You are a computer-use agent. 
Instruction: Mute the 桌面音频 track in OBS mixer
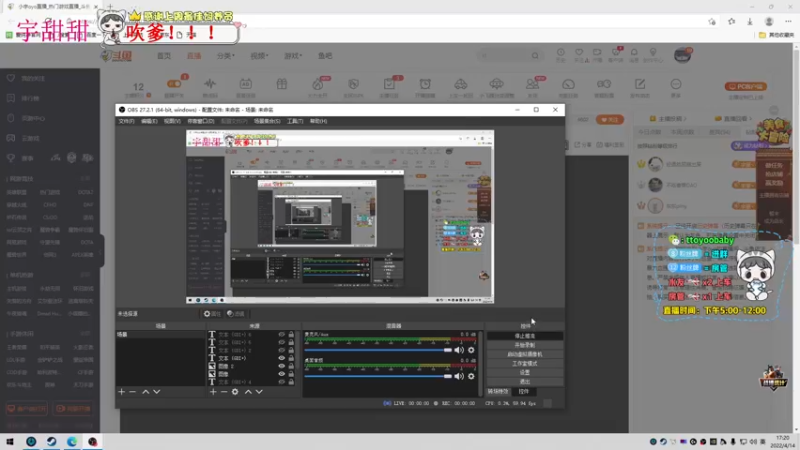(x=459, y=376)
